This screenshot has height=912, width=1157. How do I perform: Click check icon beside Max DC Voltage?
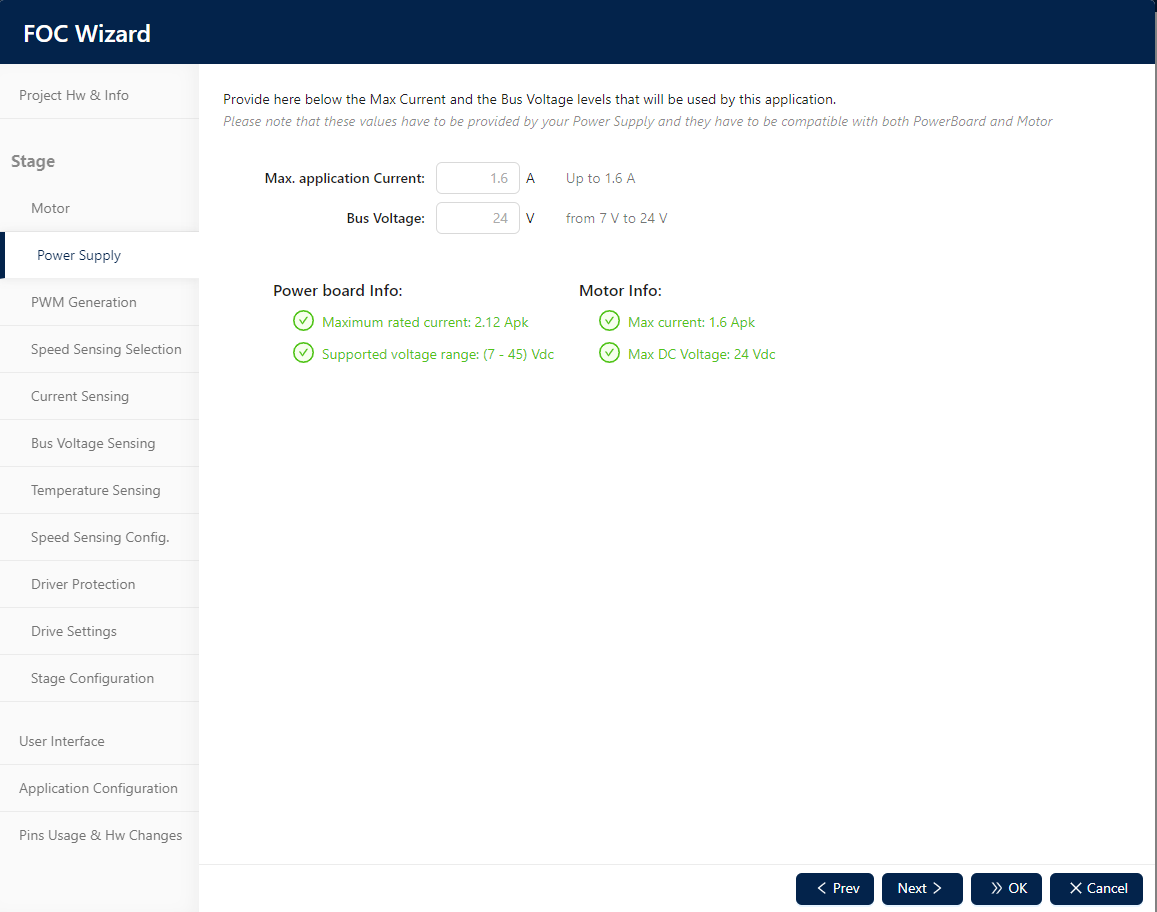click(x=609, y=353)
